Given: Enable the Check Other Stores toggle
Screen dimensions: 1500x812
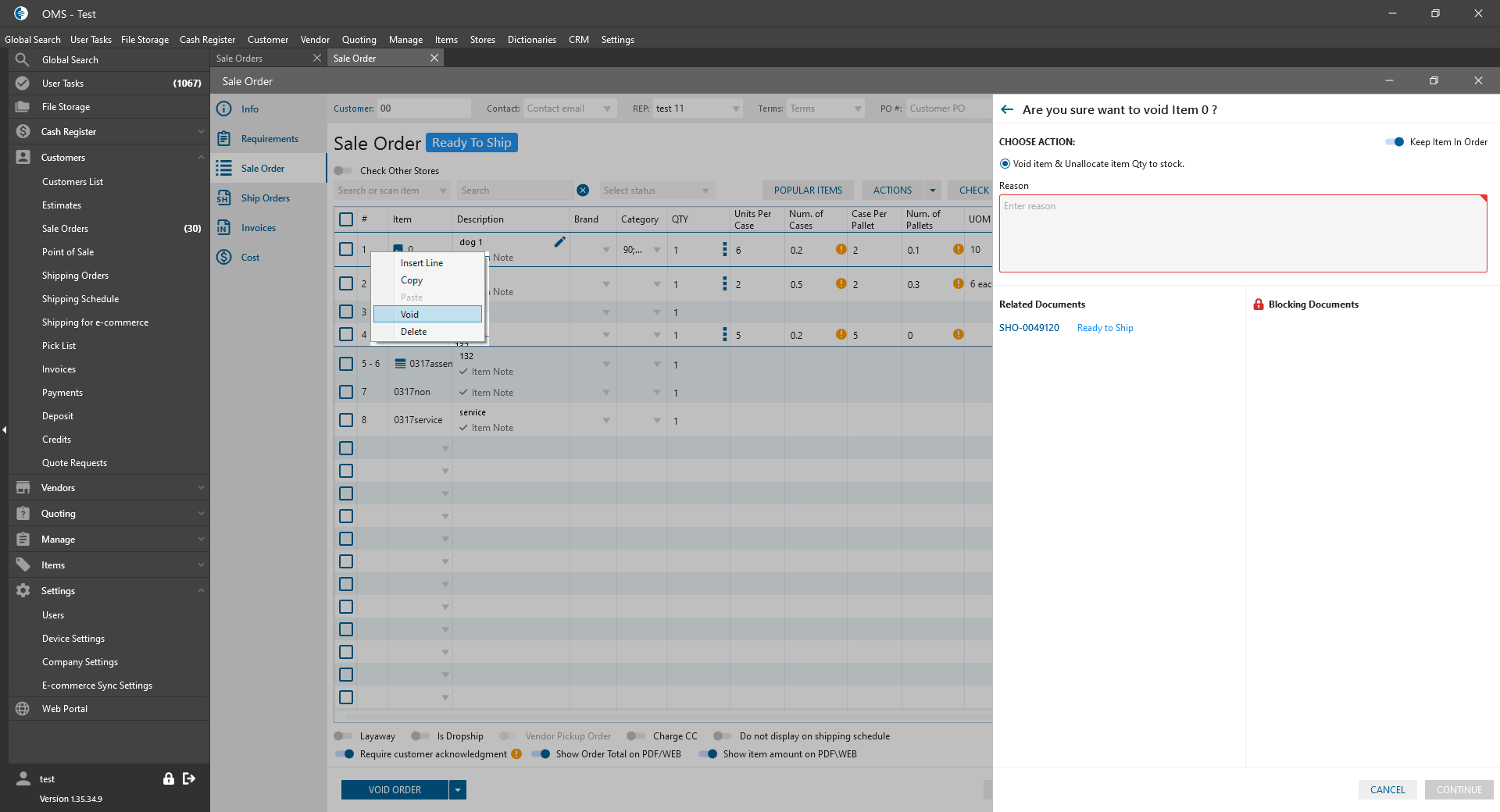Looking at the screenshot, I should (343, 171).
